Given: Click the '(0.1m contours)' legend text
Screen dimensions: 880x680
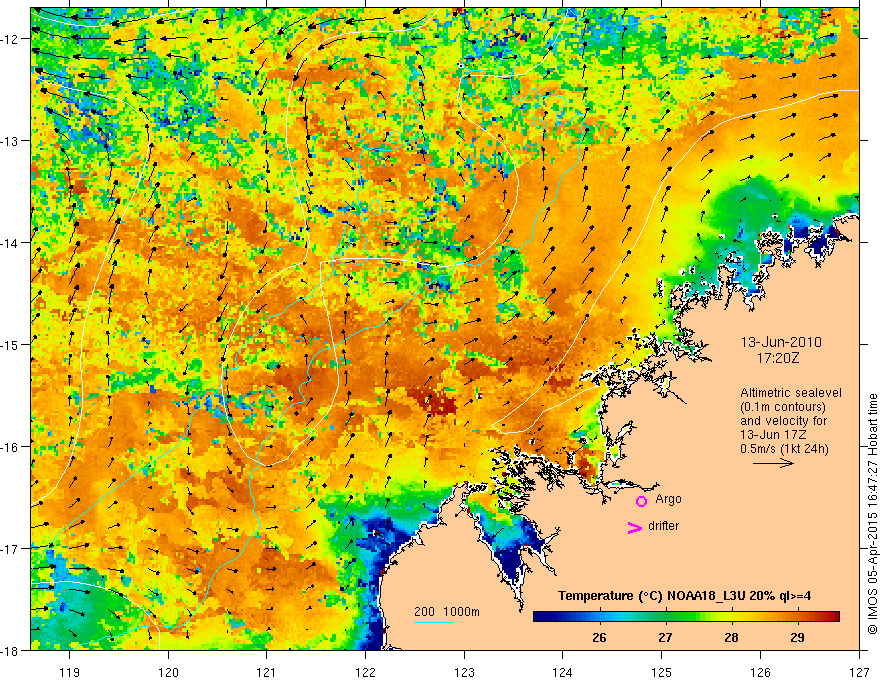Looking at the screenshot, I should (x=783, y=407).
